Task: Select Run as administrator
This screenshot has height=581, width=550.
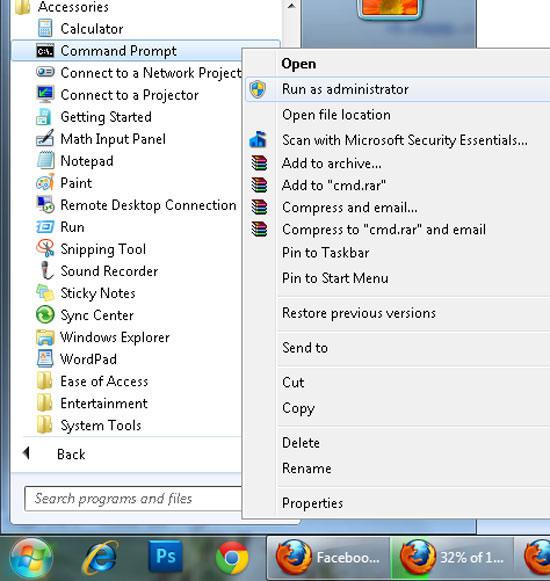Action: (x=397, y=89)
